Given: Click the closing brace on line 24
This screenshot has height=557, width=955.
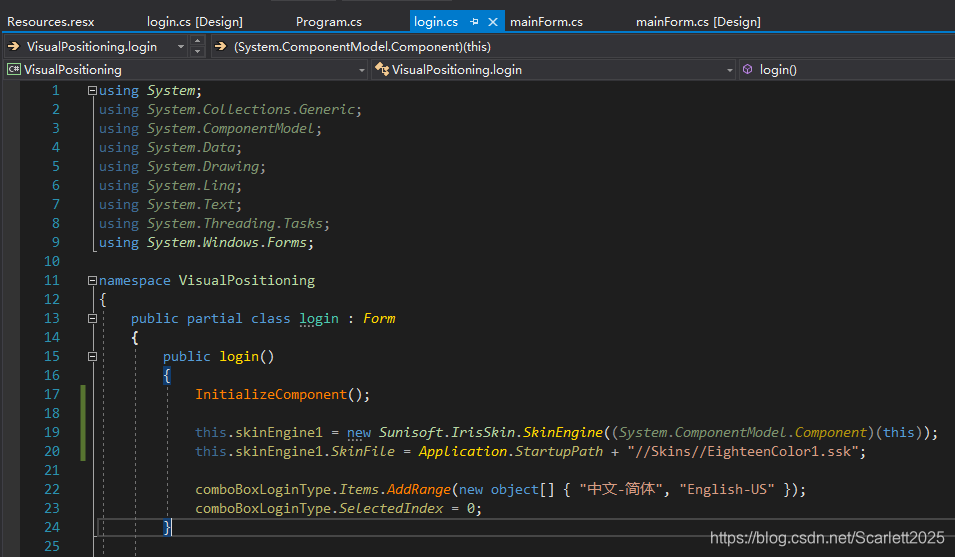Looking at the screenshot, I should [167, 527].
